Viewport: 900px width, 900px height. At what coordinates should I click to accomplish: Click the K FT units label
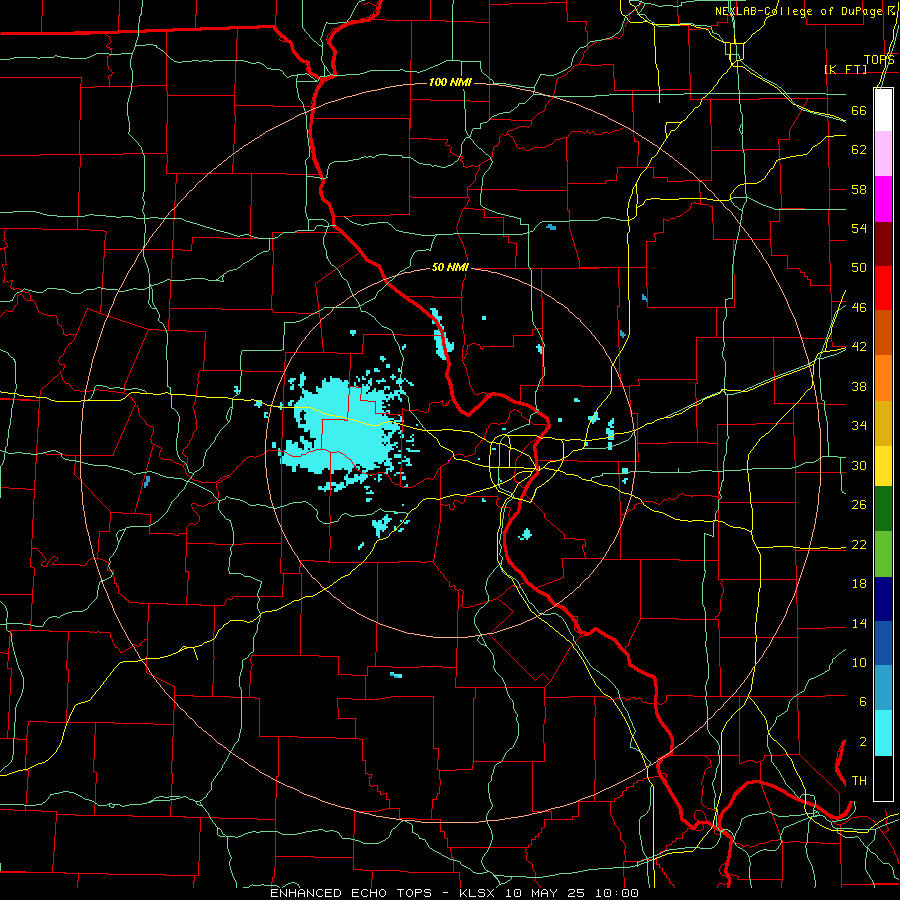click(x=845, y=69)
